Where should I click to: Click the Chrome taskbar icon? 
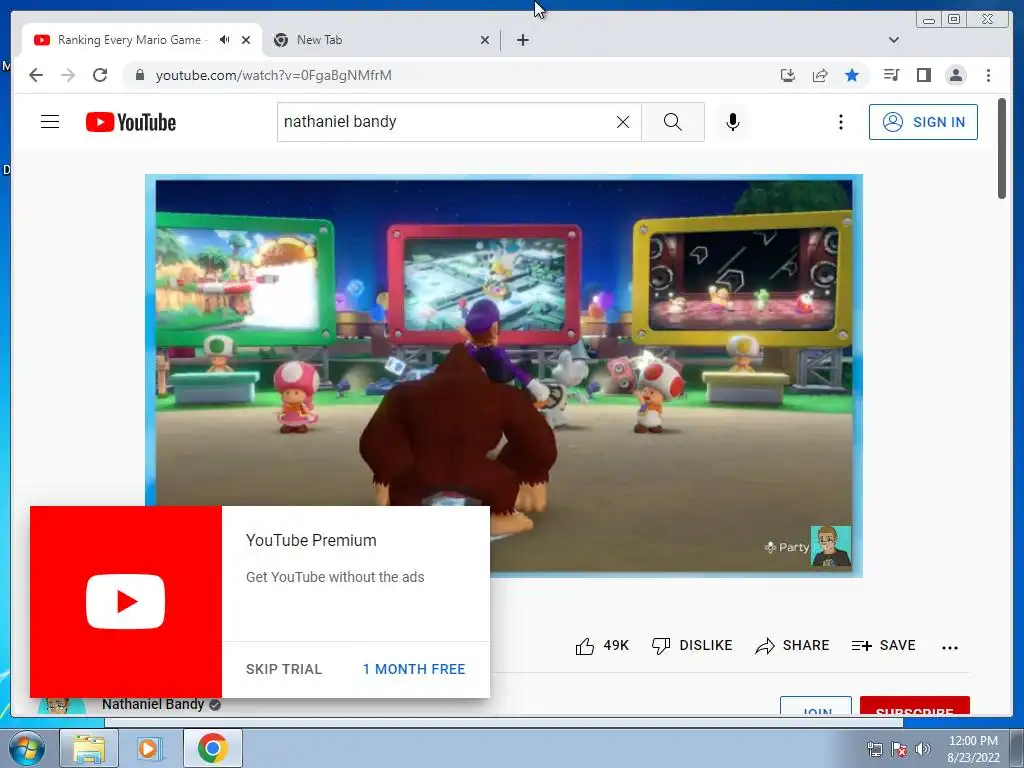coord(213,748)
